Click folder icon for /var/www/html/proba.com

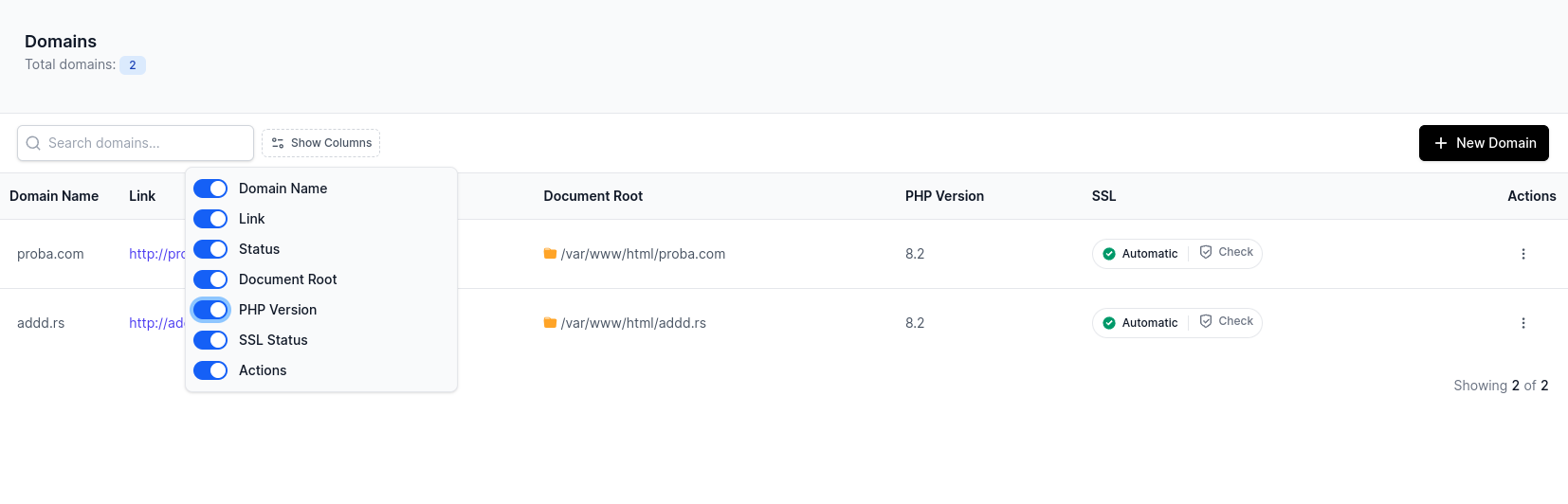pyautogui.click(x=550, y=254)
